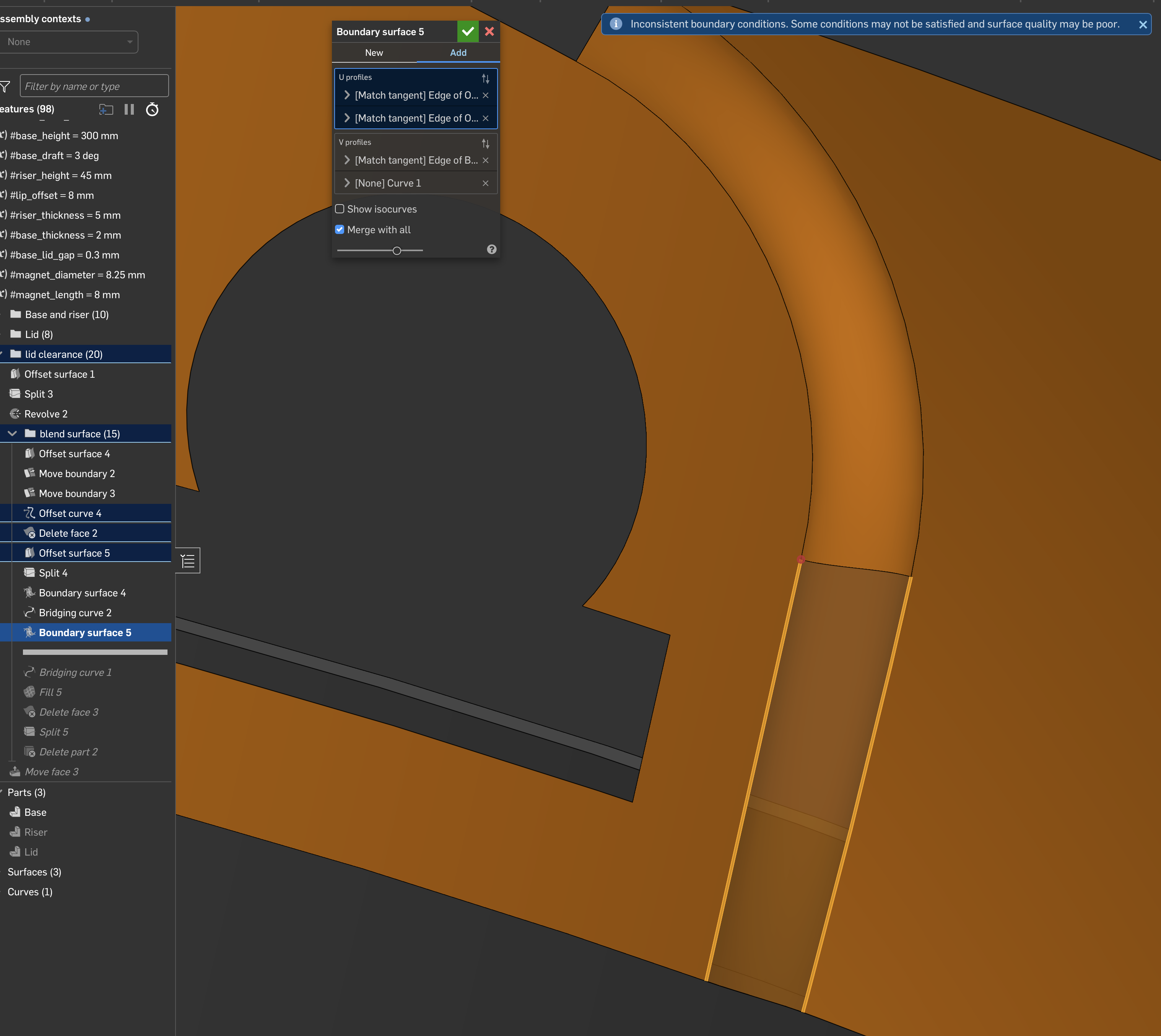
Task: Open the Assembly contexts None dropdown
Action: (x=69, y=42)
